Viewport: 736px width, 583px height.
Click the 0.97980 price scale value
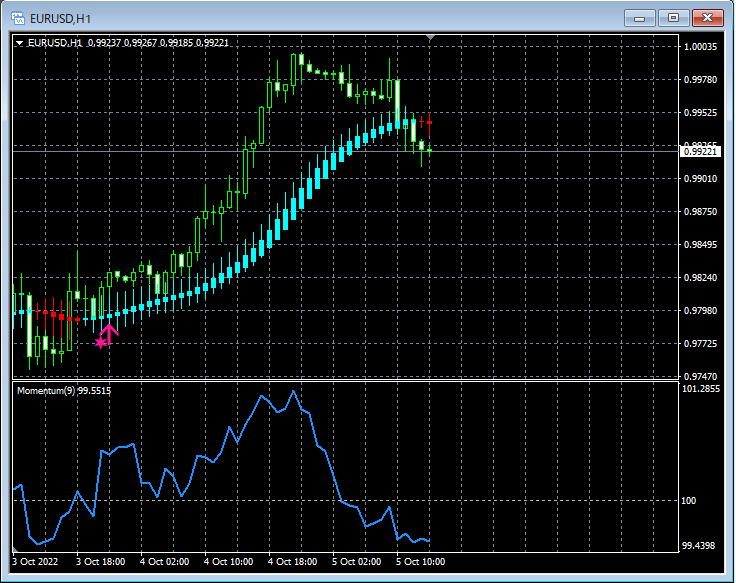tap(700, 311)
